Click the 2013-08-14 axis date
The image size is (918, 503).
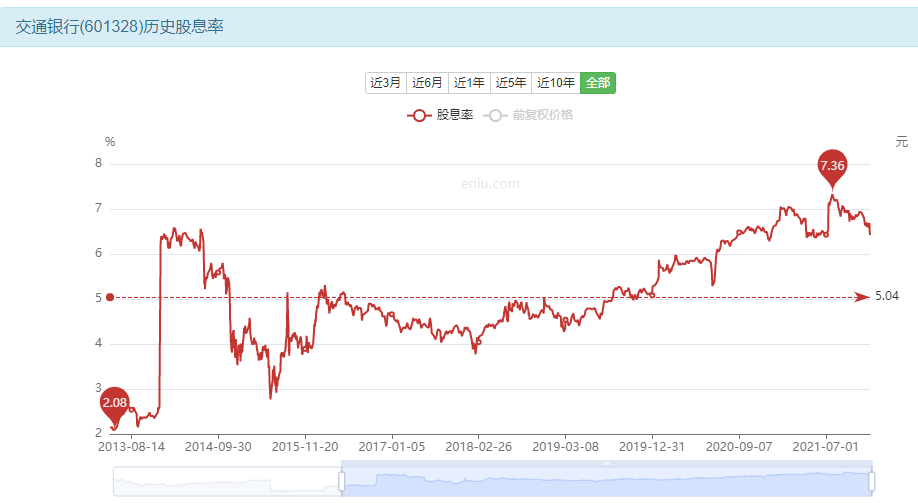pyautogui.click(x=131, y=447)
